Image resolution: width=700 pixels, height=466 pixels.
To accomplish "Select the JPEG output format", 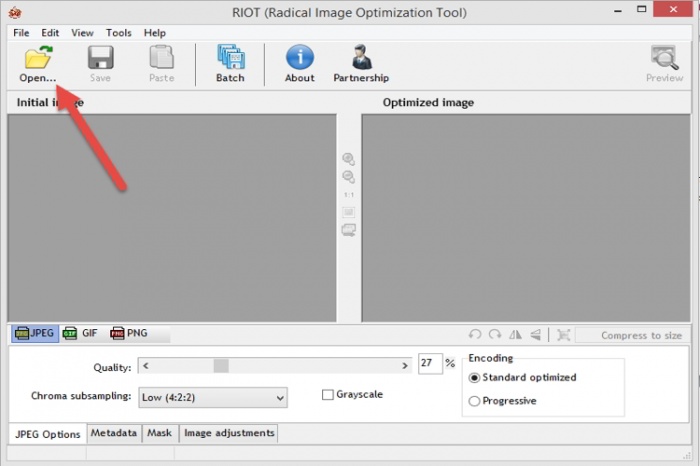I will coord(35,333).
